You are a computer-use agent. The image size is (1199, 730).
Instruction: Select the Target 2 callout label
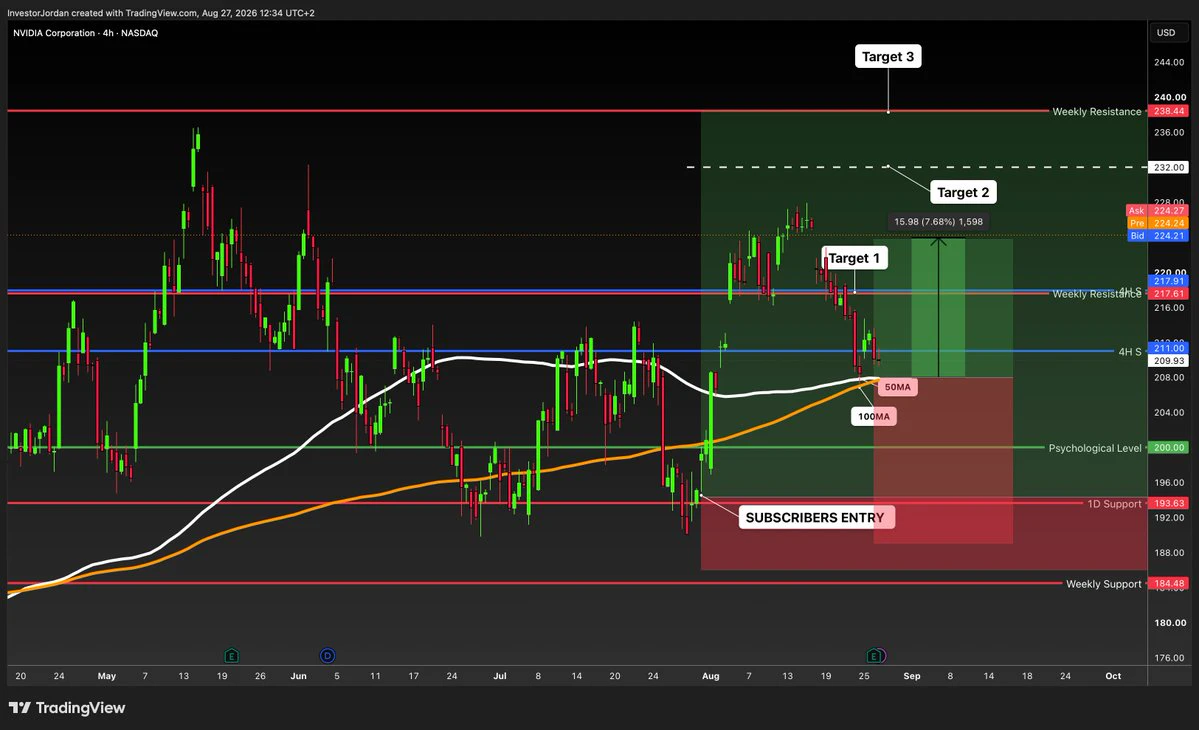point(963,193)
